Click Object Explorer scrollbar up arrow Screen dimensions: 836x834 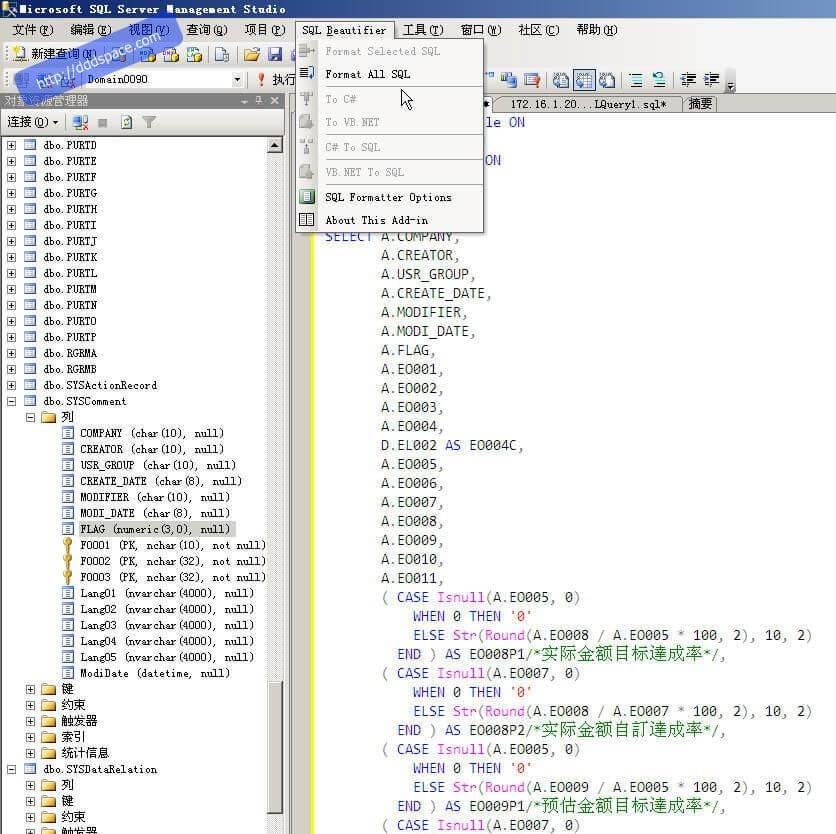[x=275, y=145]
